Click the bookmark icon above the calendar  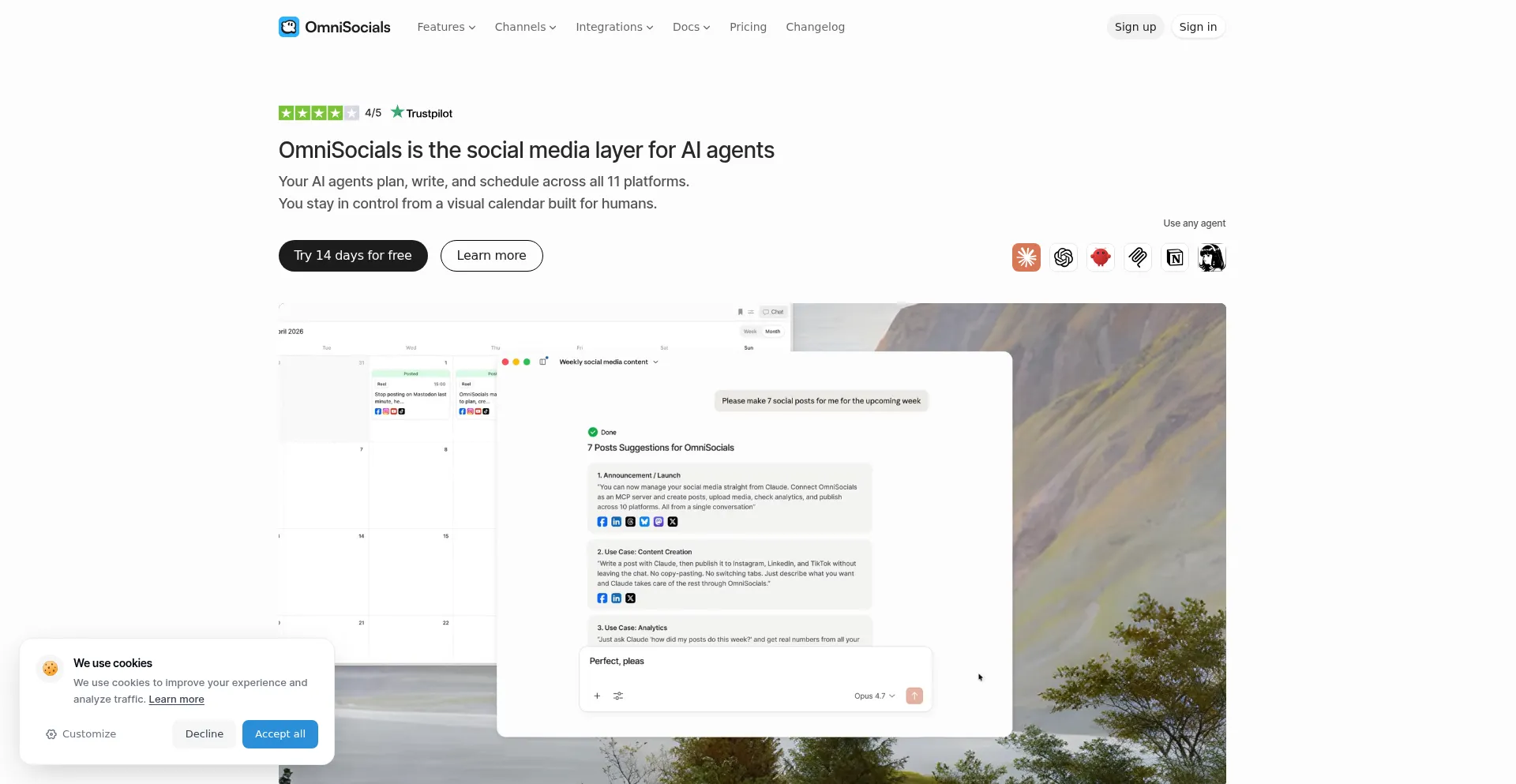pyautogui.click(x=740, y=312)
